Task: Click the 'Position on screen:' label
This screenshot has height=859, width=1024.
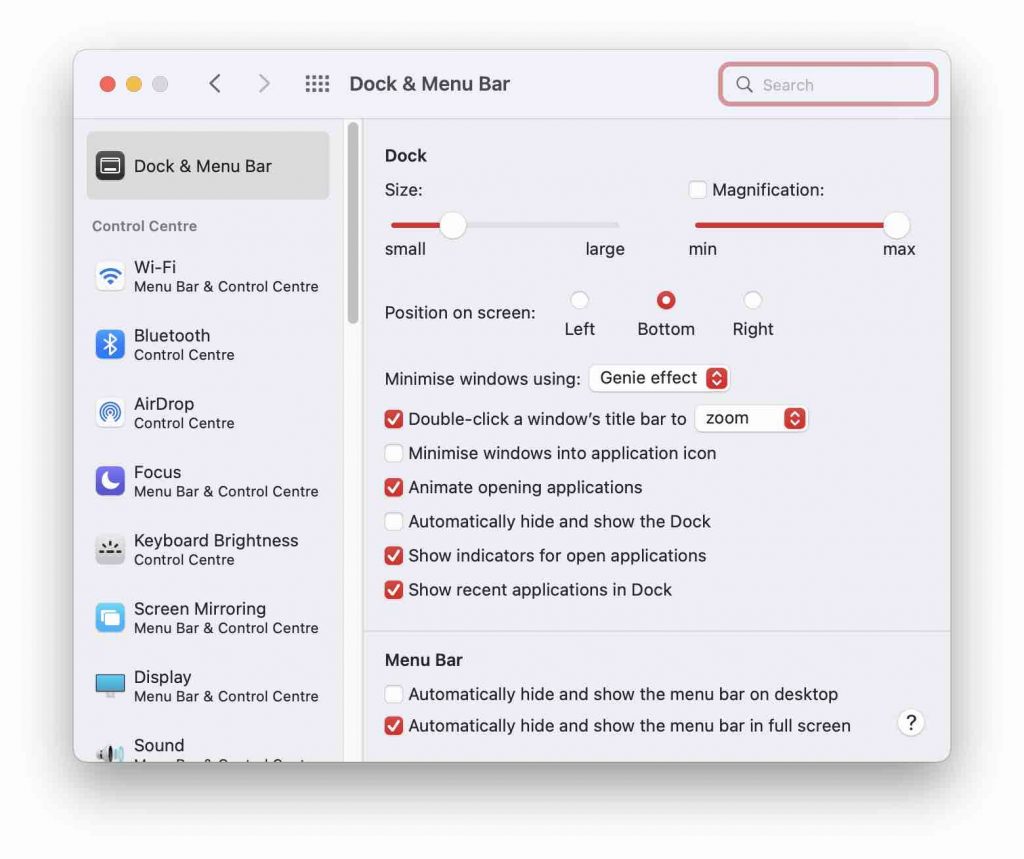Action: click(460, 313)
